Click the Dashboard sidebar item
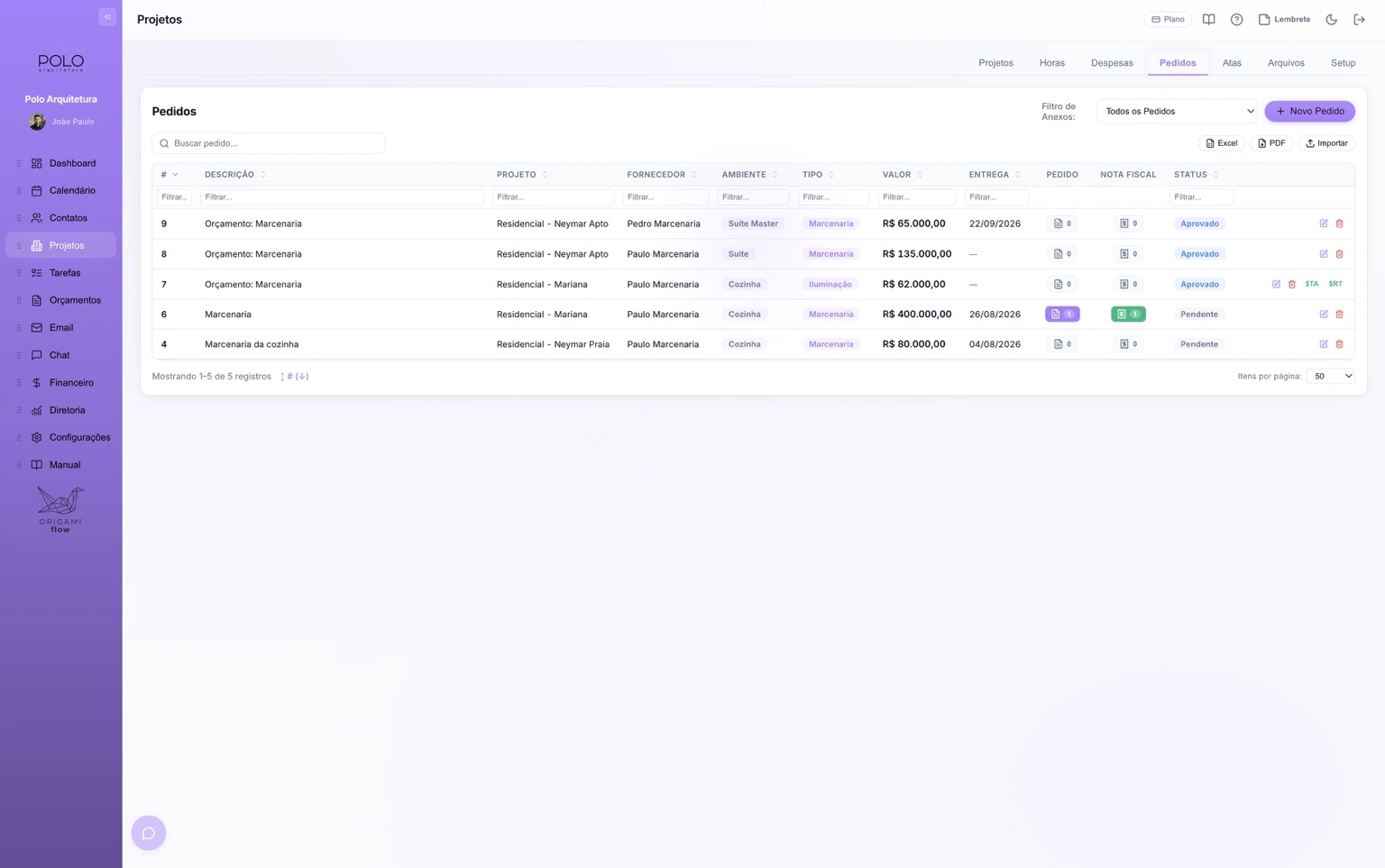 61,163
